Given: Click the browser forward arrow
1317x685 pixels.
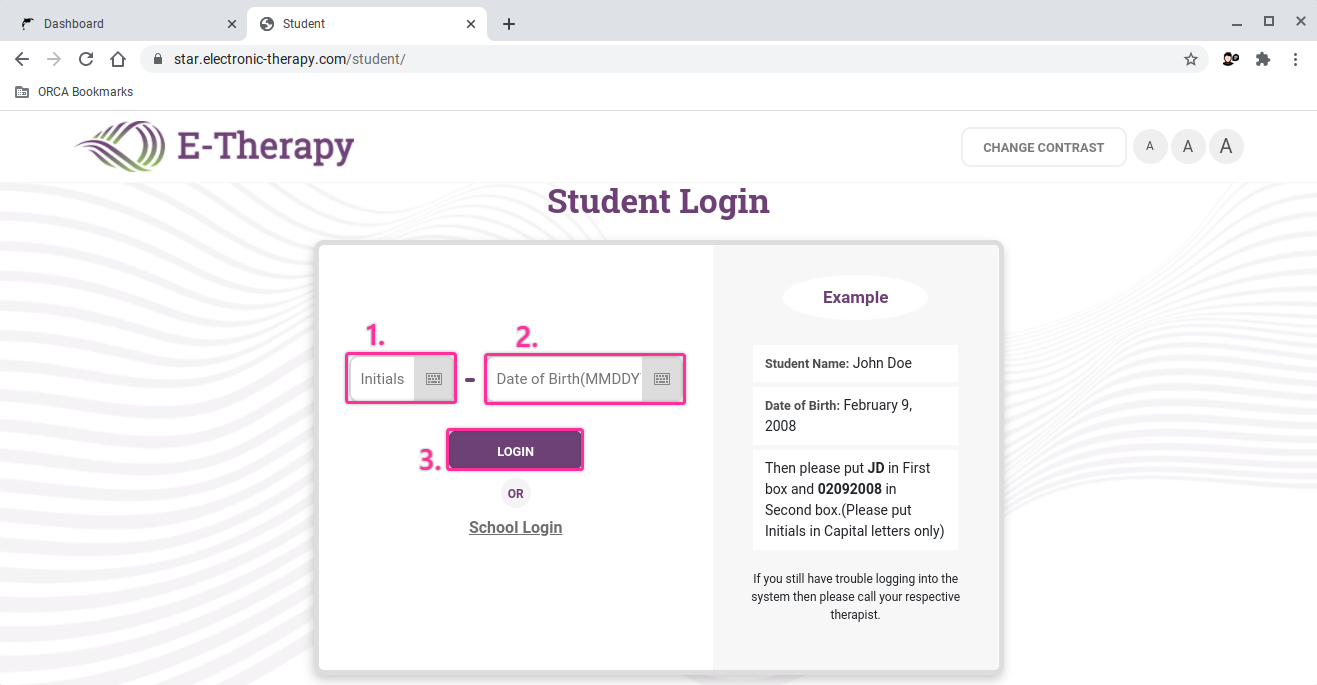Looking at the screenshot, I should click(x=54, y=59).
